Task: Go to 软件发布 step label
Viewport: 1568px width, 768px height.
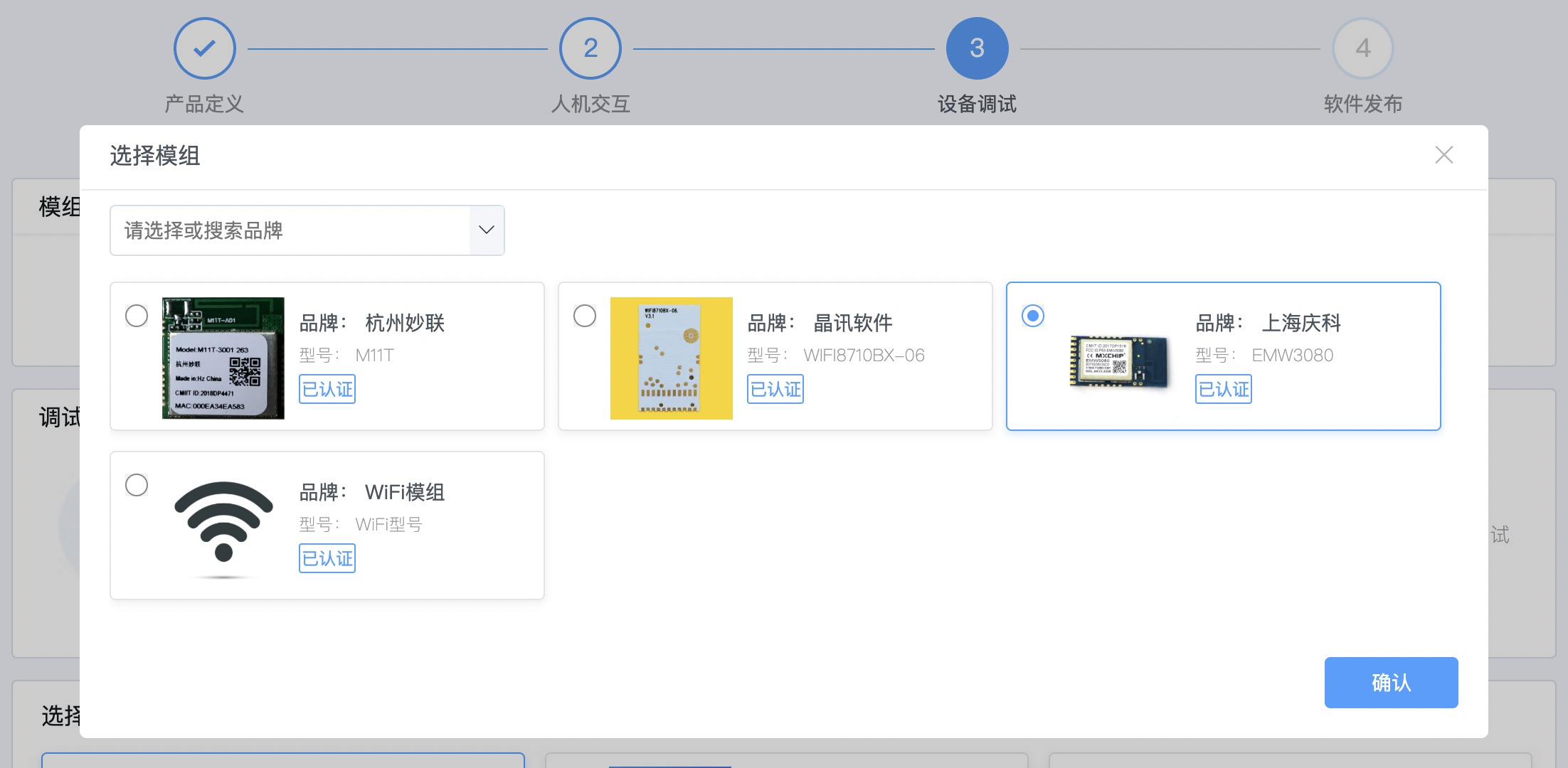Action: click(1362, 105)
